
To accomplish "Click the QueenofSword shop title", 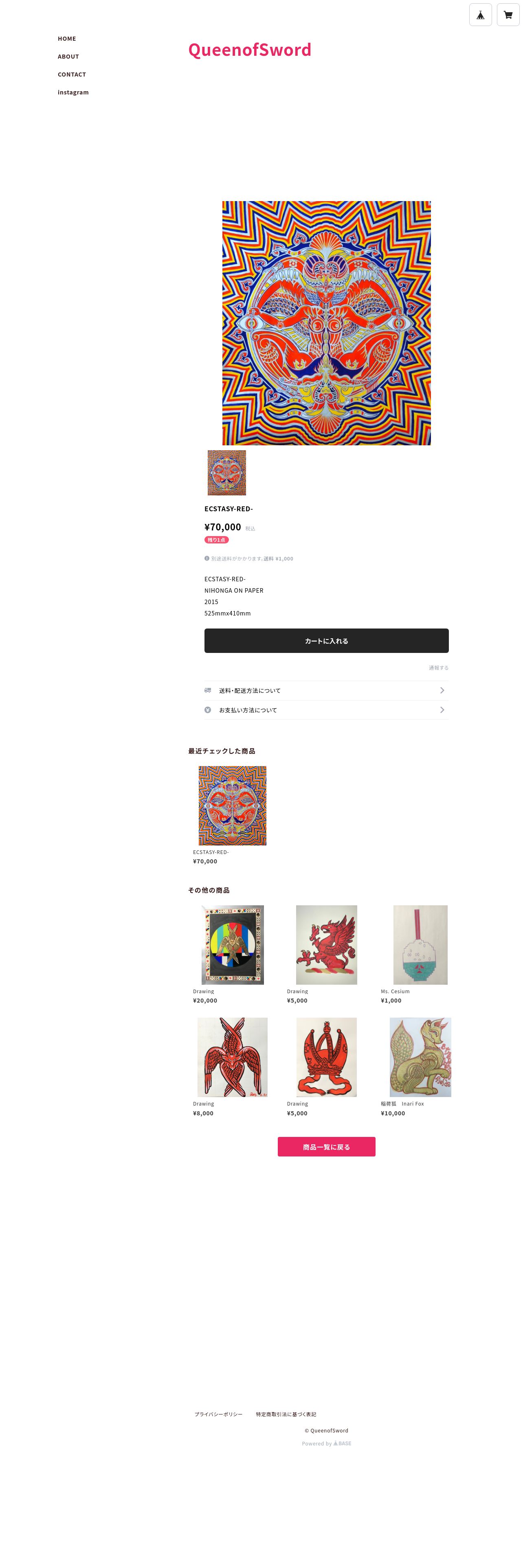I will click(250, 49).
